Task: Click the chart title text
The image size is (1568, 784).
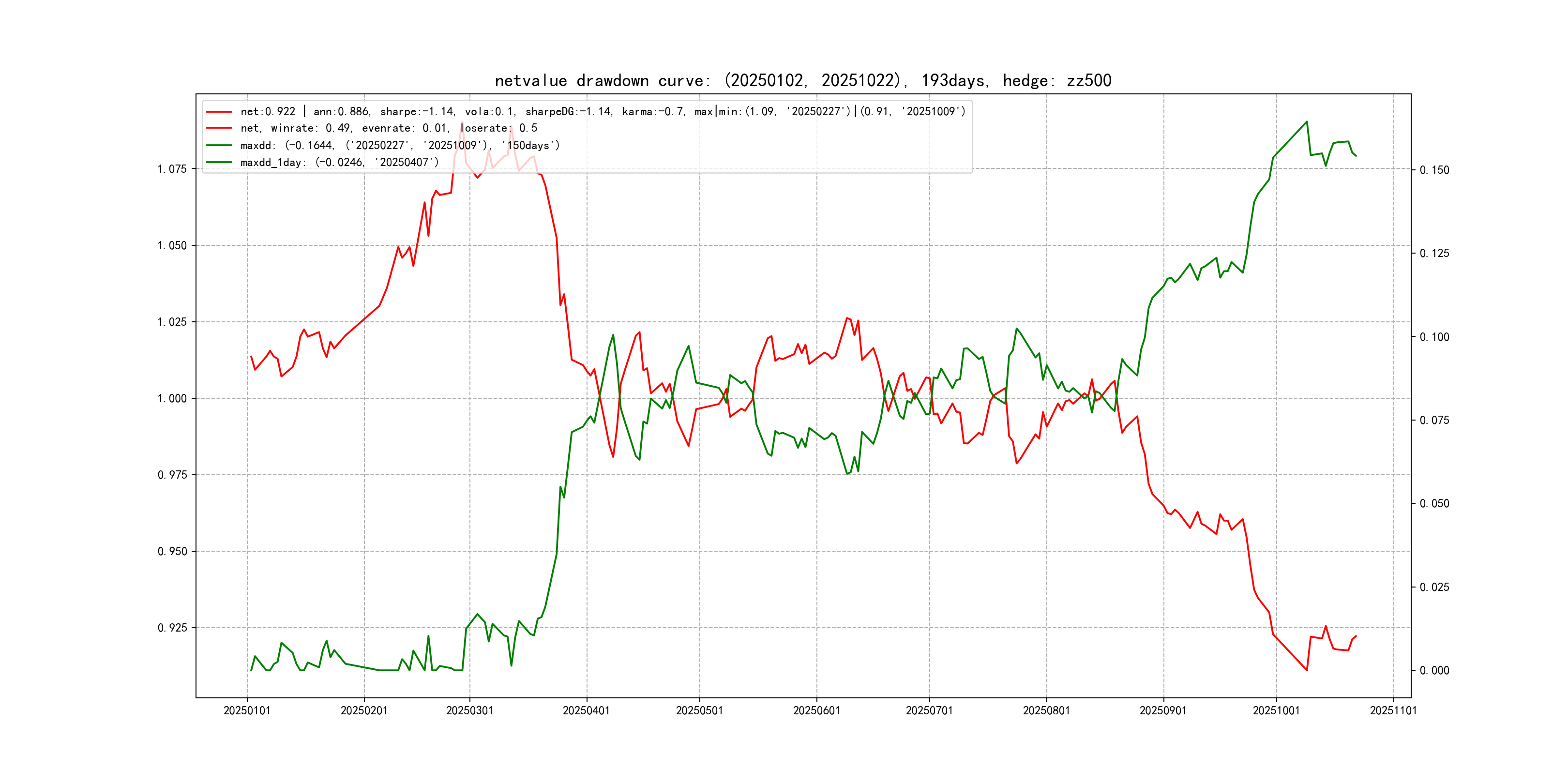Action: tap(802, 81)
